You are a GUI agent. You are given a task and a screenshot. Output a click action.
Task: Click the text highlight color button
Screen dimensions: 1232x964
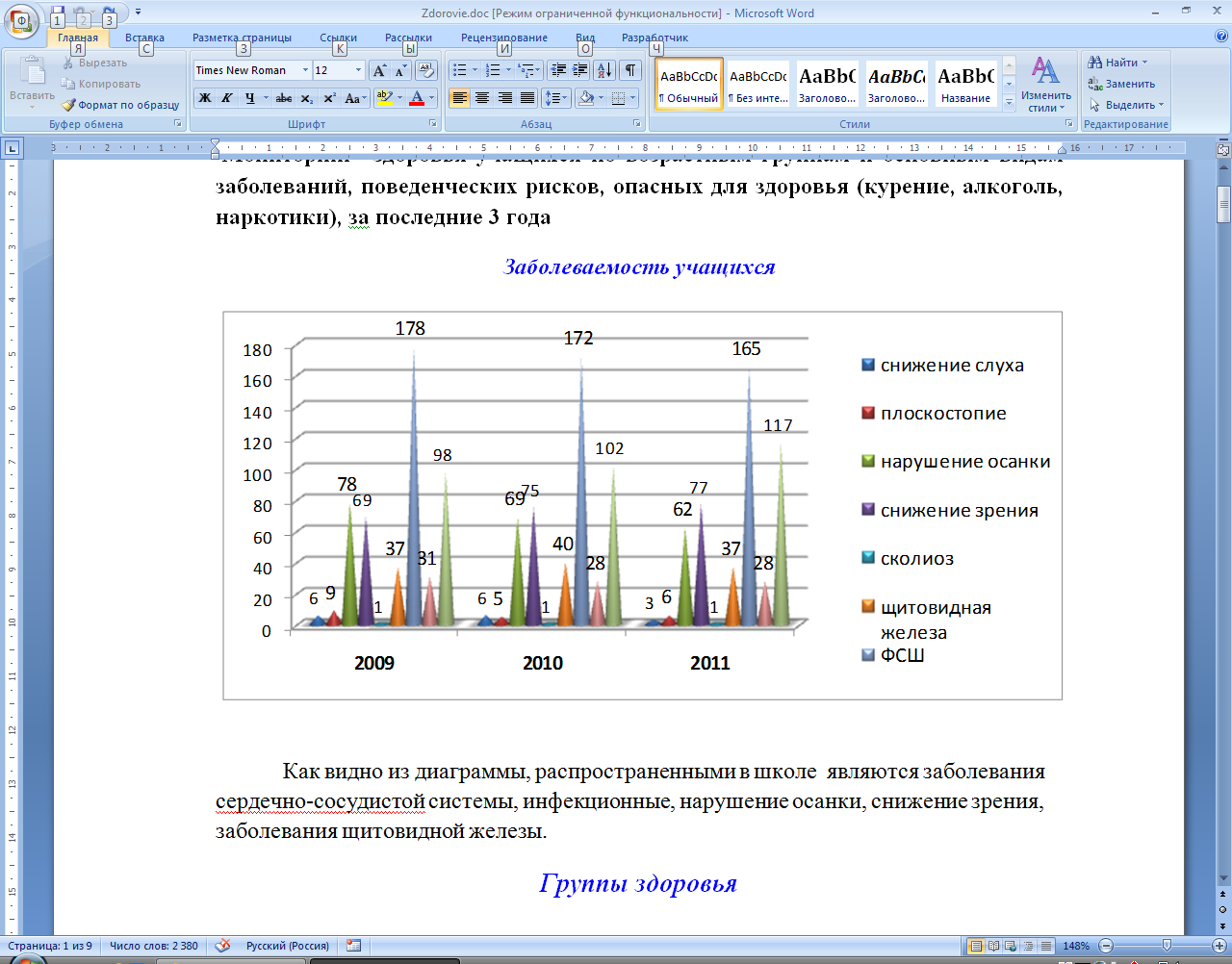(x=384, y=98)
